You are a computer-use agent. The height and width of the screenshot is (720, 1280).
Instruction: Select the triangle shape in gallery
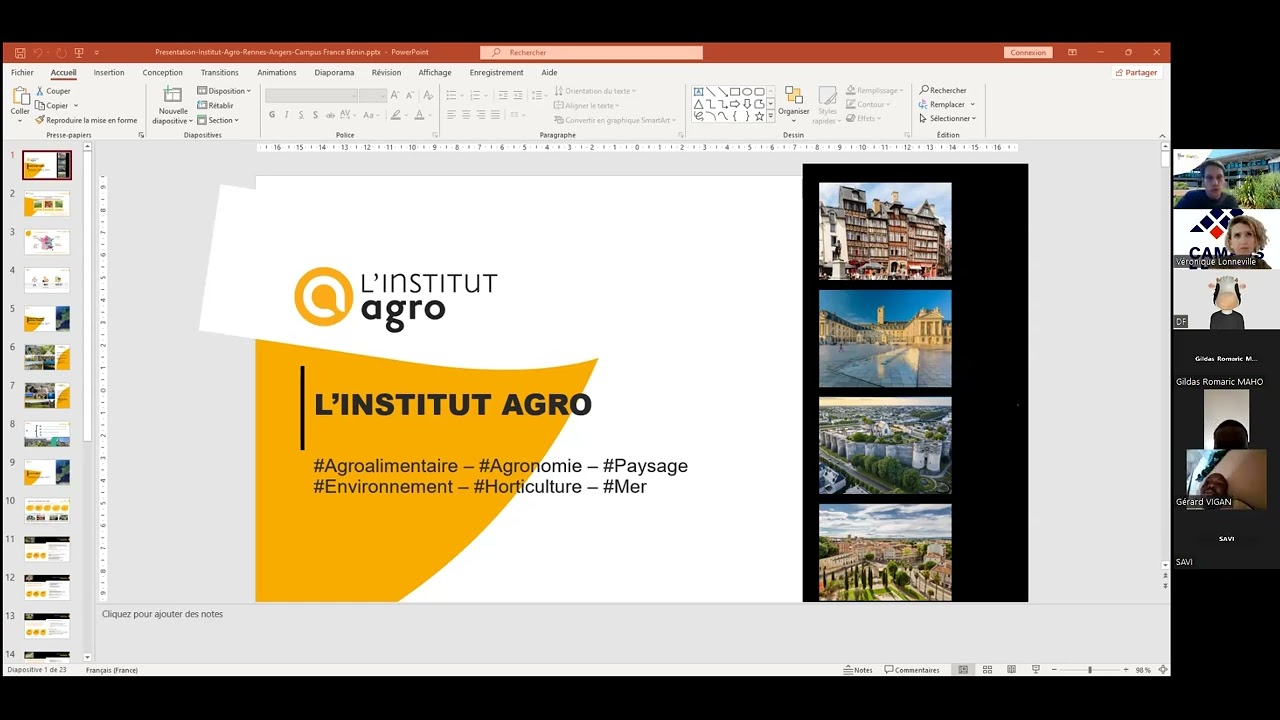699,104
